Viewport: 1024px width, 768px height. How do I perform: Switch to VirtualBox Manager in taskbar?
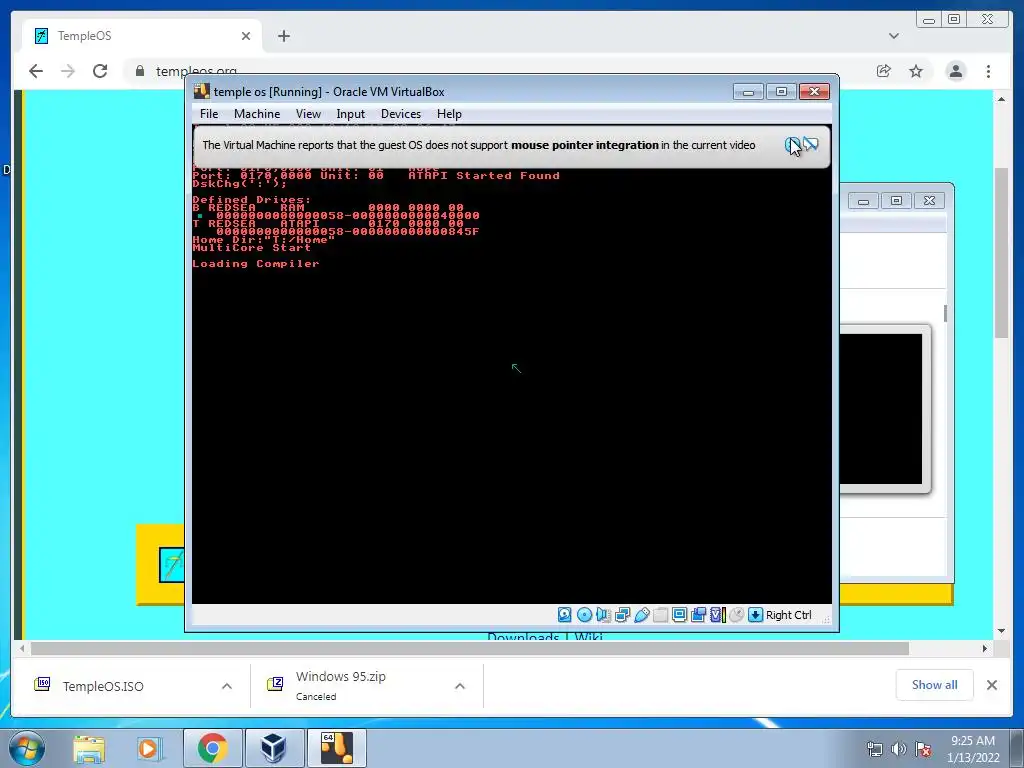(x=274, y=748)
